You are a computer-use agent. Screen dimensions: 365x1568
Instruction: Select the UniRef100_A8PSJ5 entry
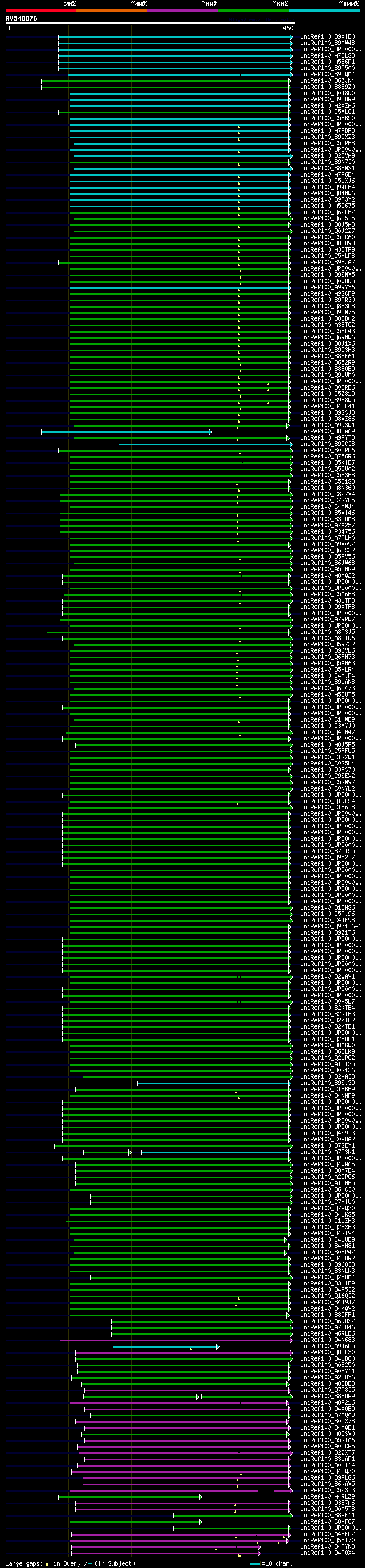click(x=327, y=632)
